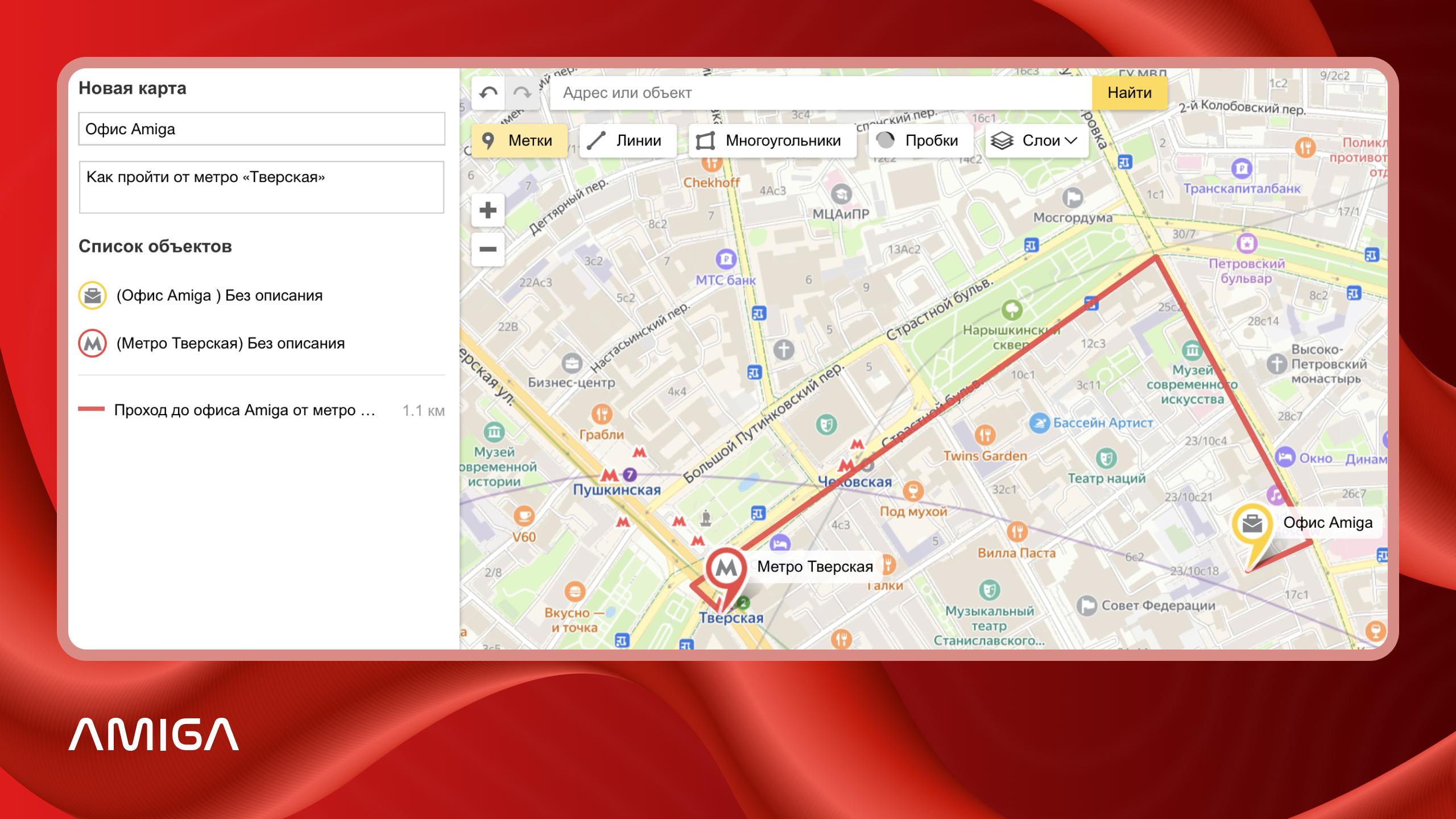Toggle the Метки placemark mode
Image resolution: width=1456 pixels, height=819 pixels.
(x=519, y=140)
